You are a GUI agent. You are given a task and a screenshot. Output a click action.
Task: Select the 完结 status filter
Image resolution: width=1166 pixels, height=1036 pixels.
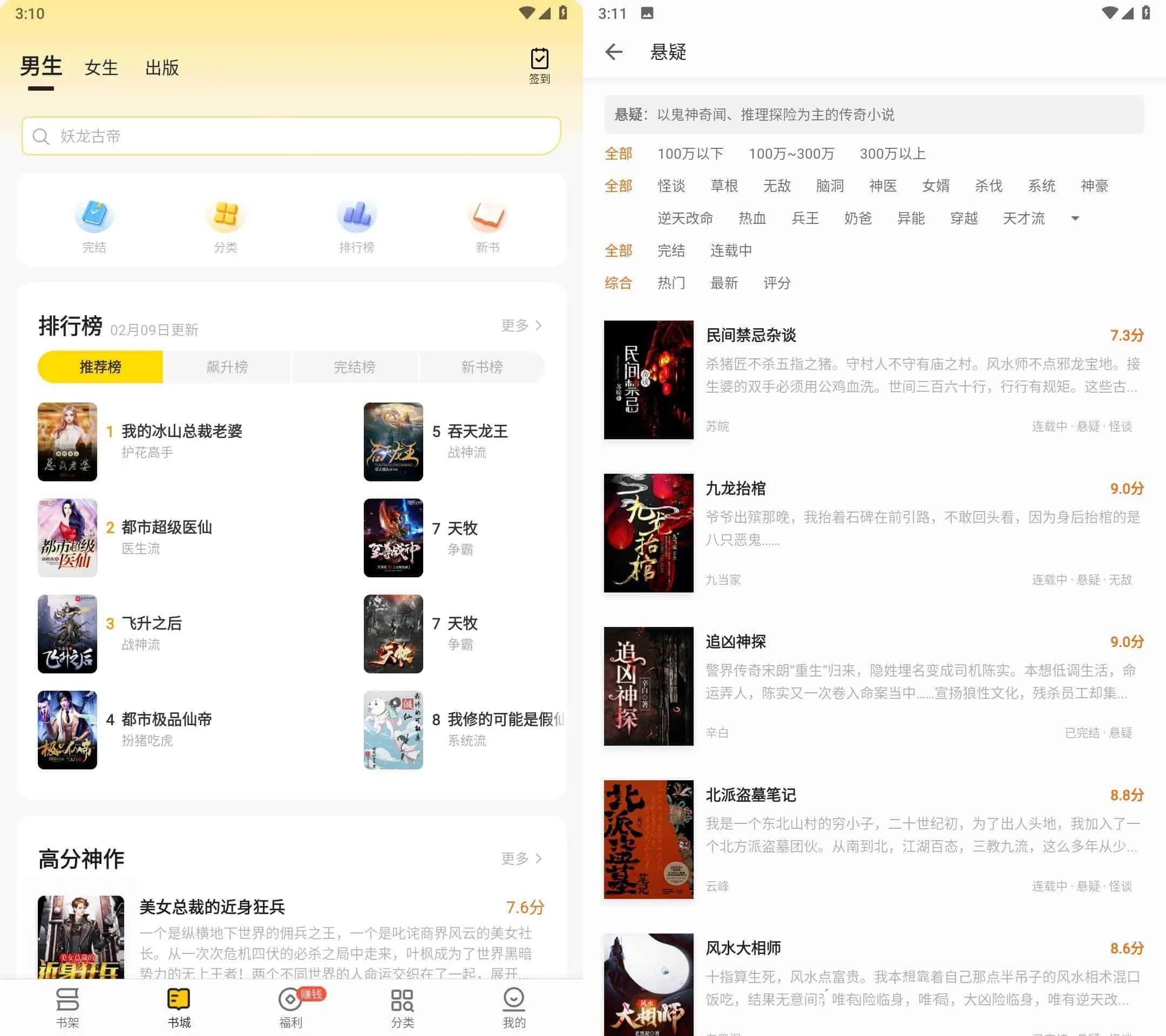pyautogui.click(x=671, y=251)
